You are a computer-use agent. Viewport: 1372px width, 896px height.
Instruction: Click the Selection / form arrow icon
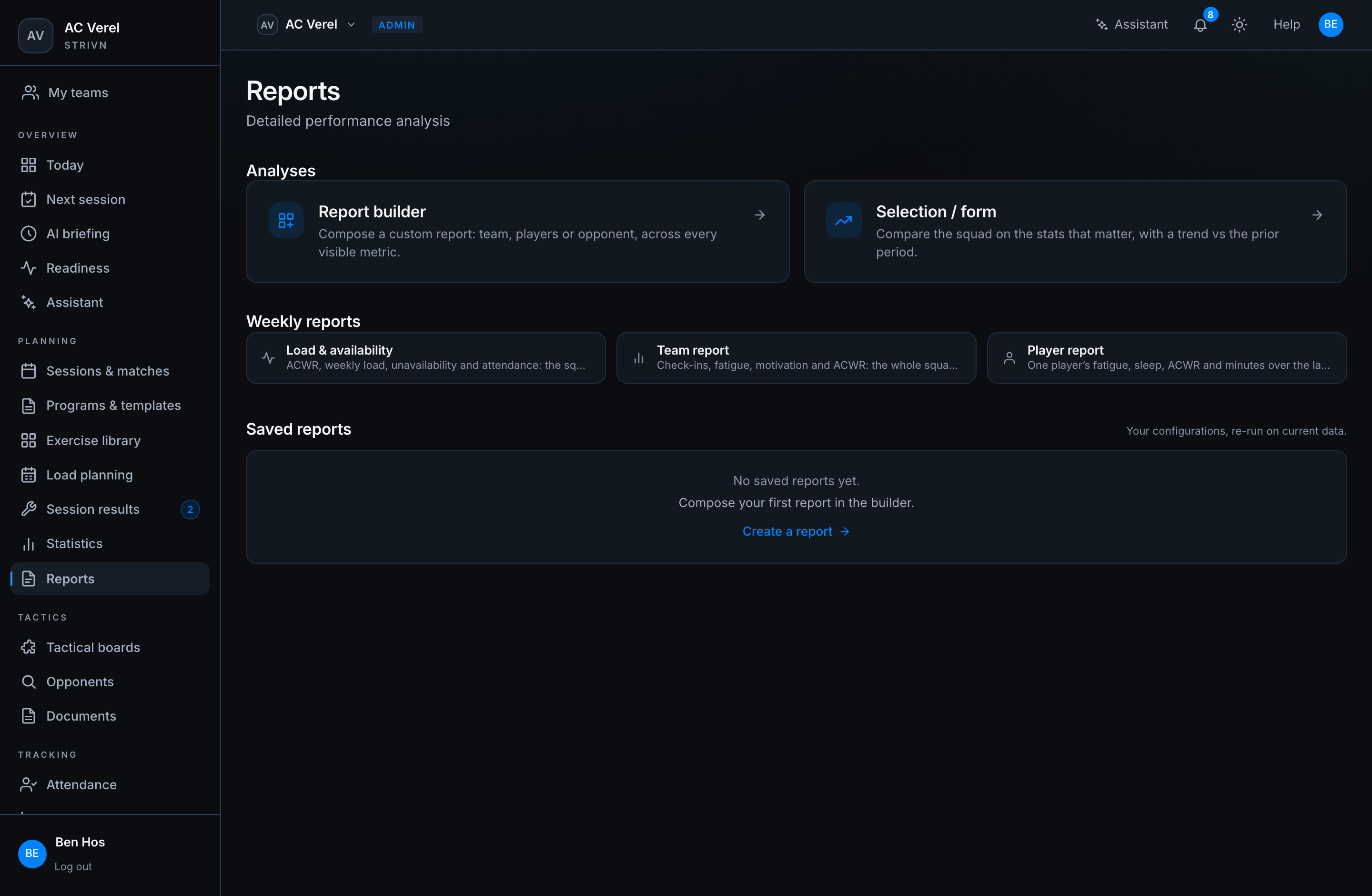point(1317,215)
